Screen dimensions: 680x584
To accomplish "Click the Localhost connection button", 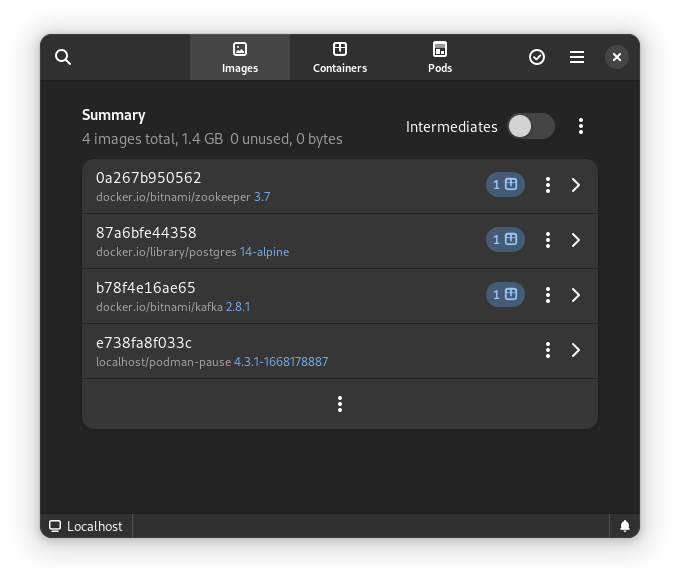I will (86, 526).
